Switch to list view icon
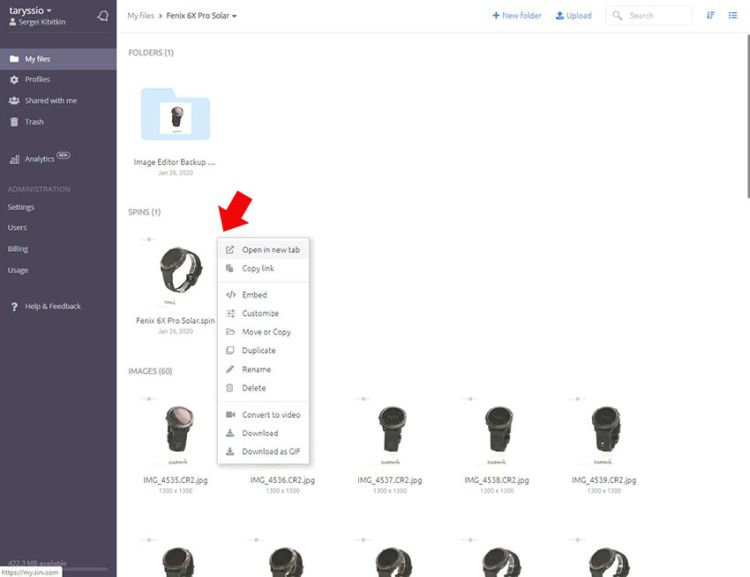 click(733, 16)
